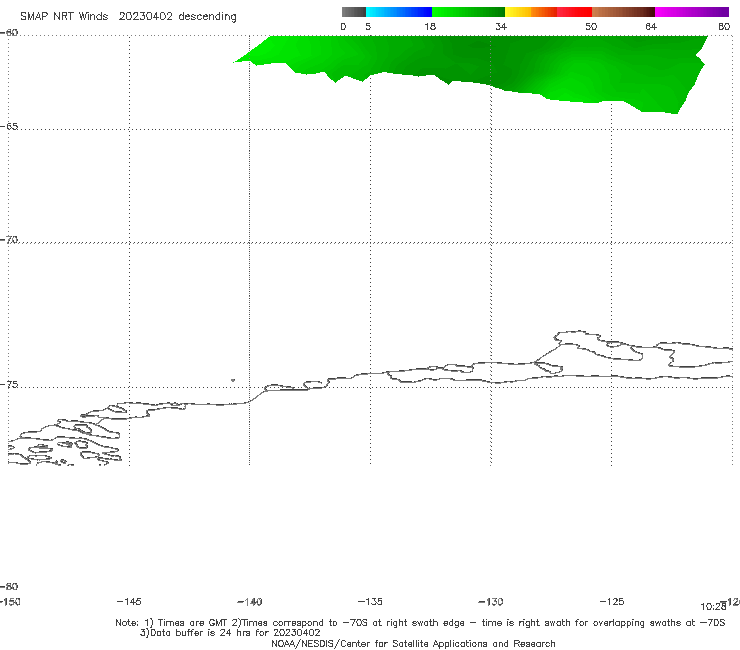Select the green segment of the color bar
The width and height of the screenshot is (740, 650).
click(x=468, y=12)
